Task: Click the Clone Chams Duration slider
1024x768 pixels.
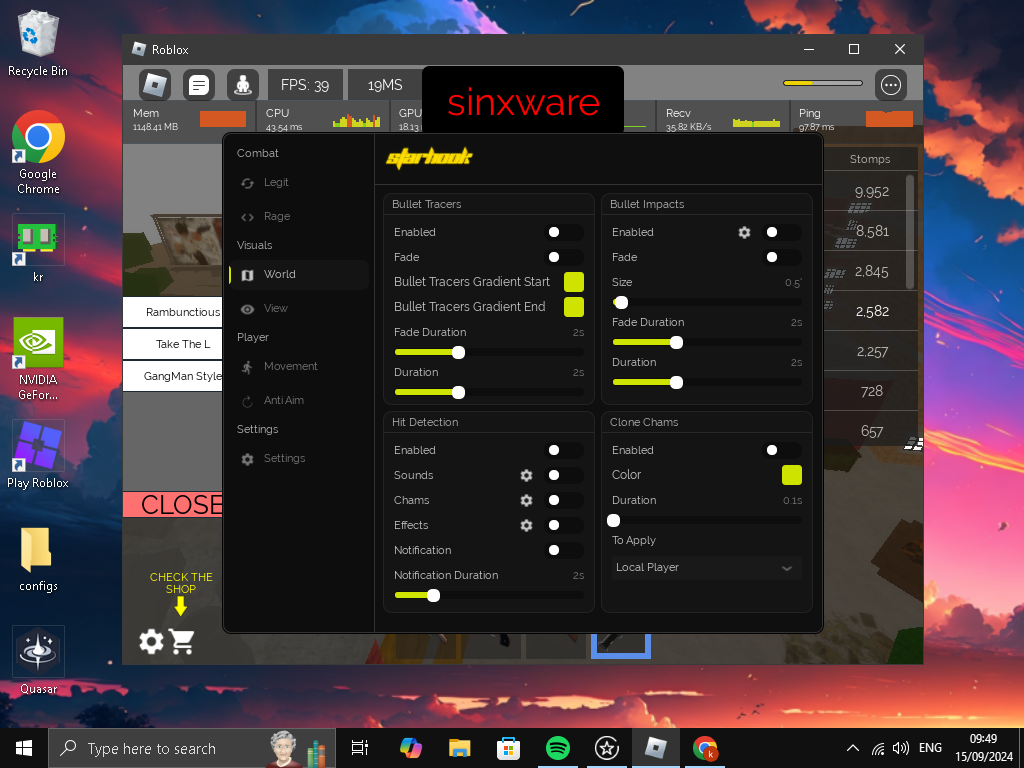Action: [x=707, y=520]
